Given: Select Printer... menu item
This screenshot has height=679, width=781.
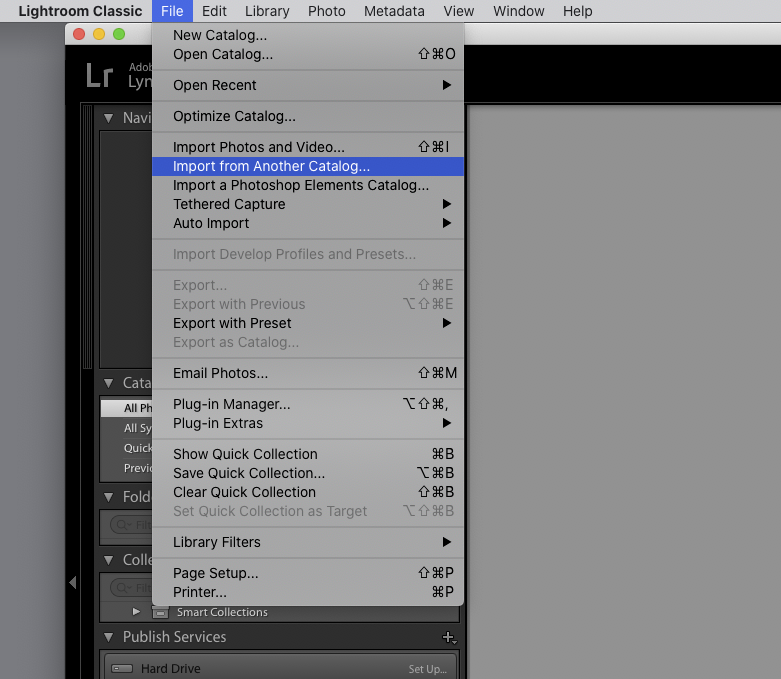Looking at the screenshot, I should click(x=308, y=592).
